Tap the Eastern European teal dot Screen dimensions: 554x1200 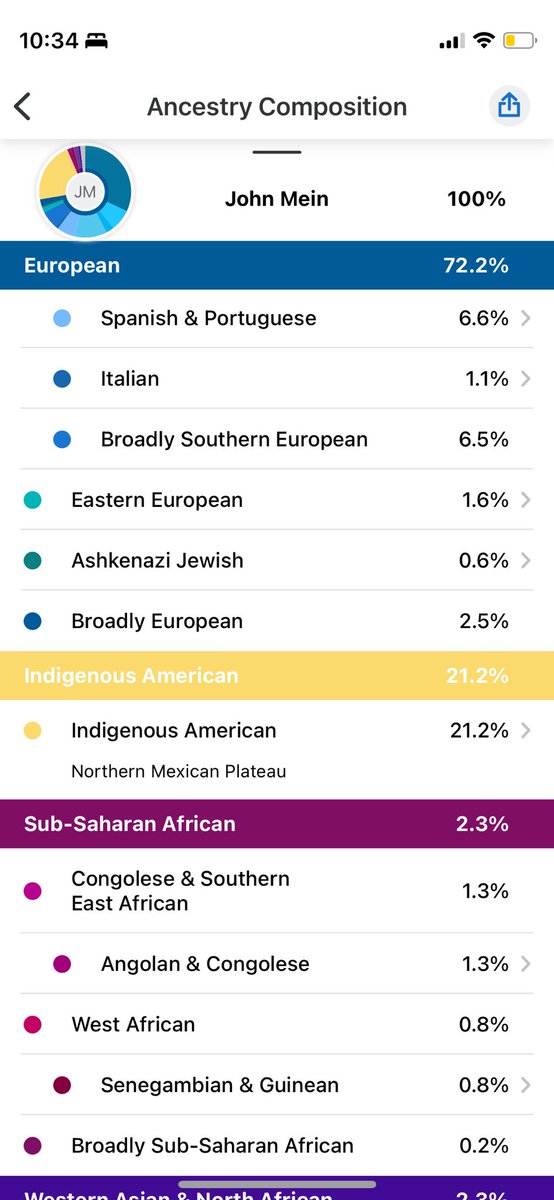(x=32, y=500)
